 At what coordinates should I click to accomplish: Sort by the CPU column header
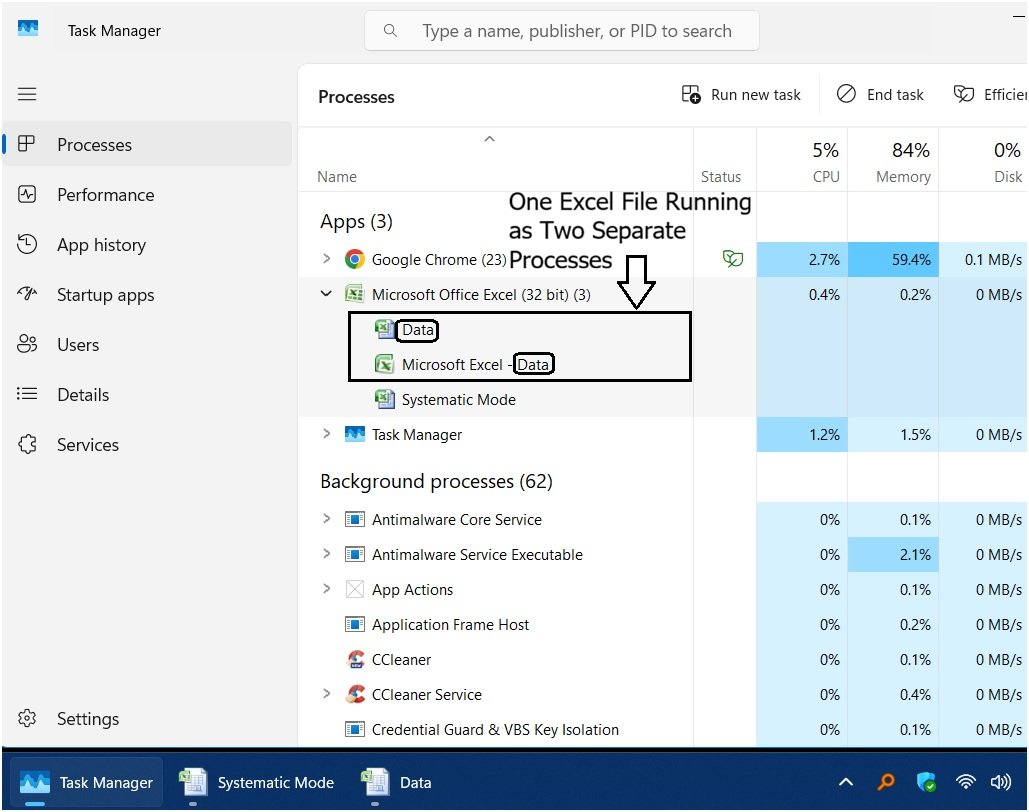[x=802, y=160]
